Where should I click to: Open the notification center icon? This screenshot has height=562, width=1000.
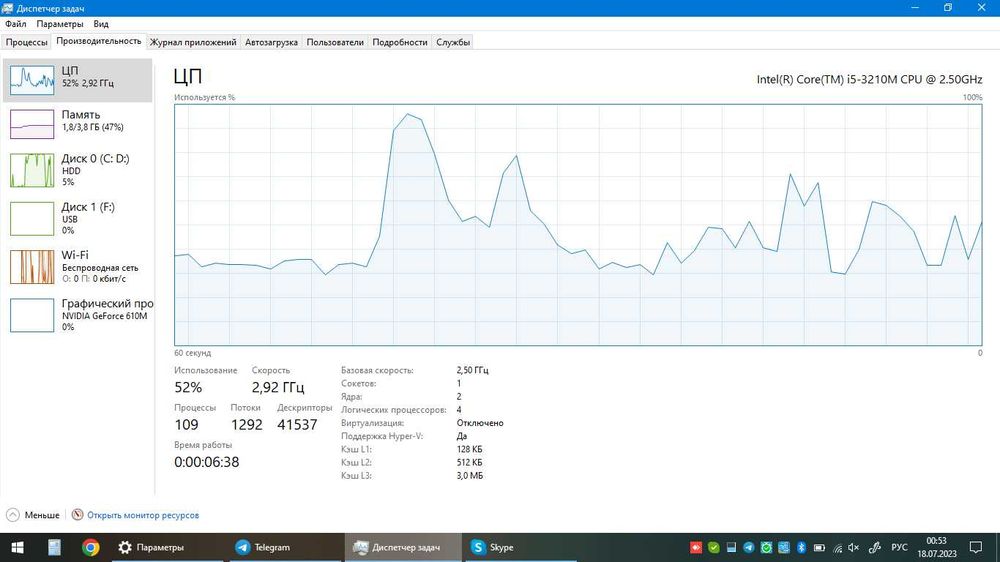976,547
